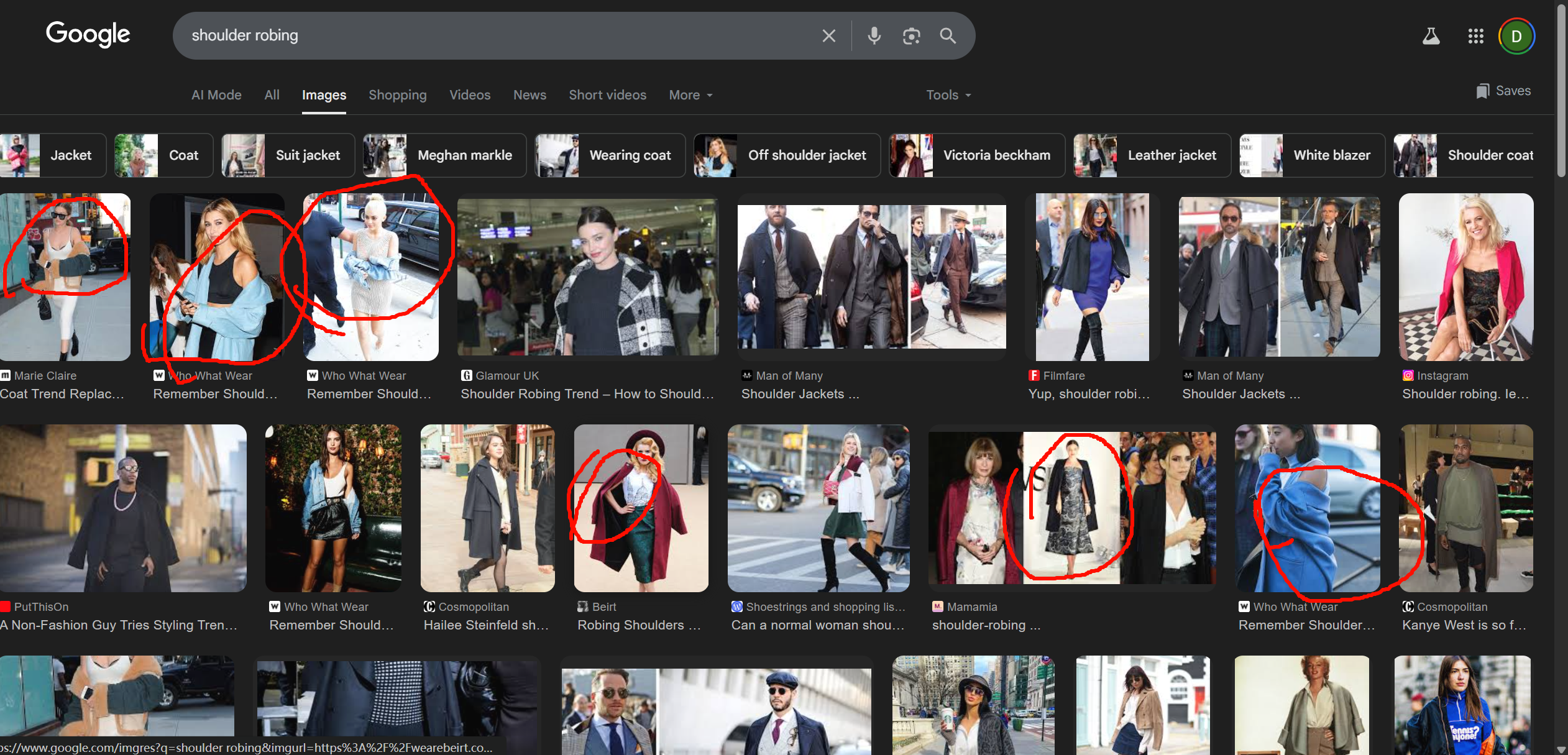Go to Google logo homepage
Image resolution: width=1568 pixels, height=755 pixels.
tap(88, 34)
